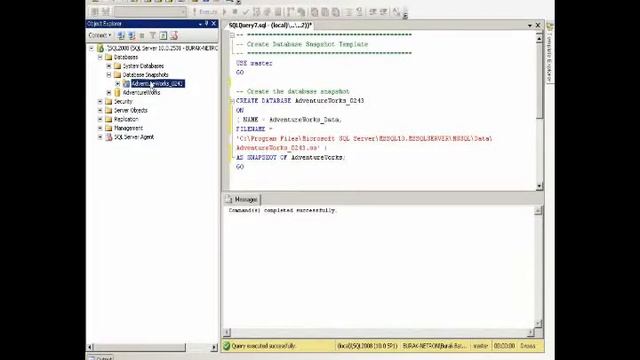Toggle Include Client Statistics icon

(x=301, y=12)
